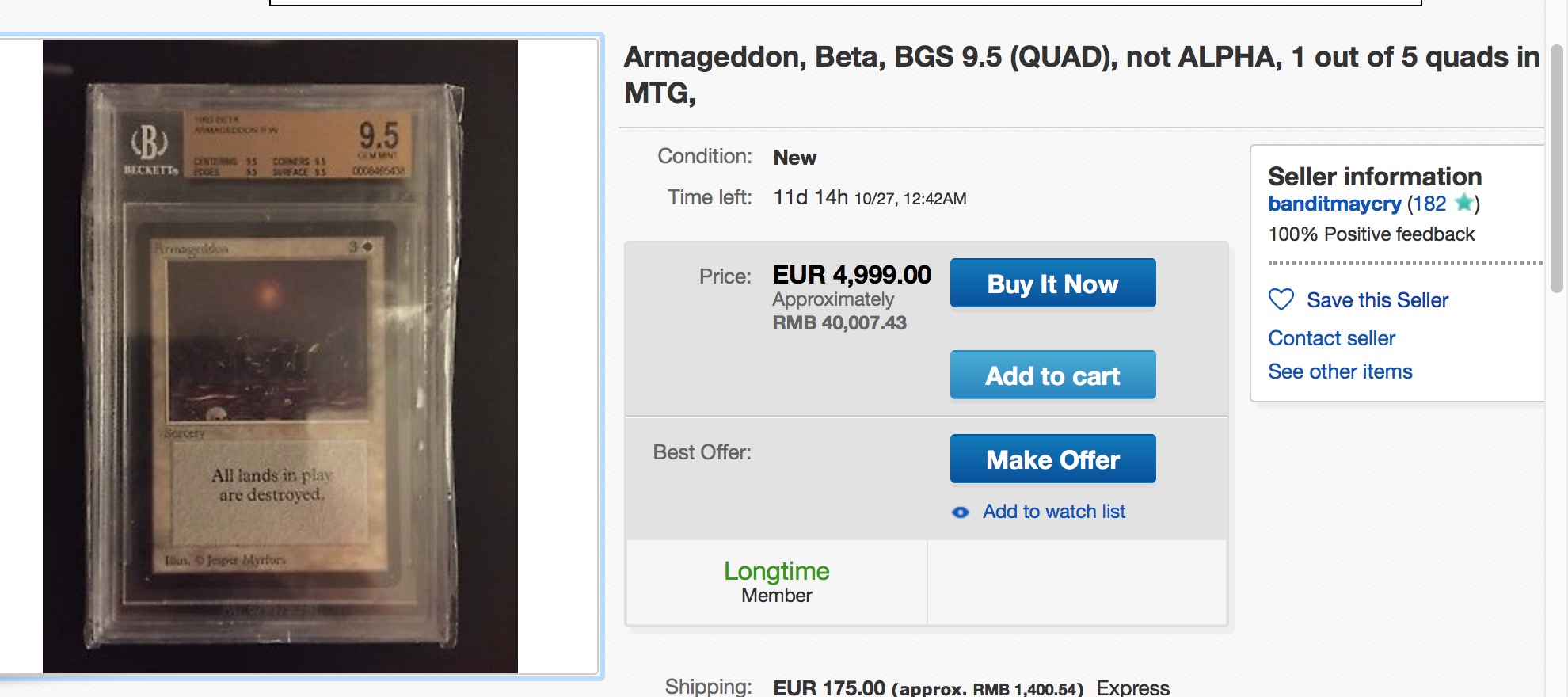Viewport: 1568px width, 697px height.
Task: Click the Longtime Member badge
Action: point(776,582)
